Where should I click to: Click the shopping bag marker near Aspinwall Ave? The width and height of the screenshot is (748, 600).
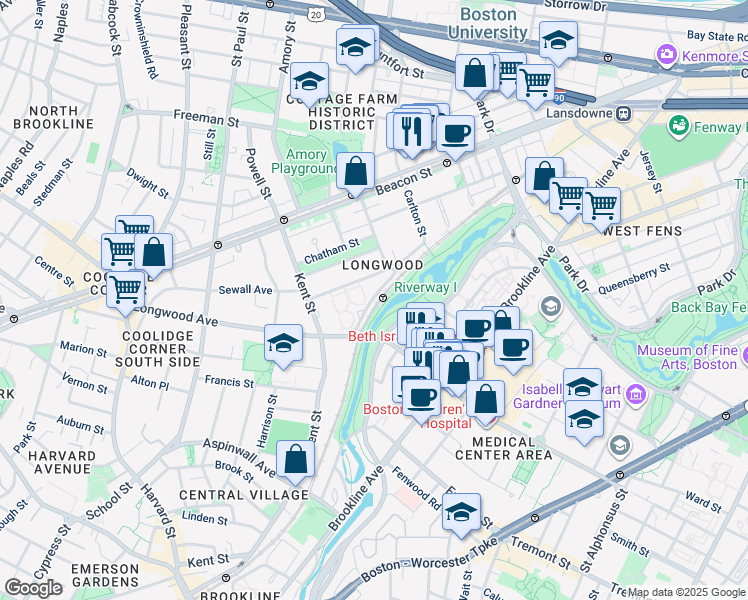coord(295,461)
